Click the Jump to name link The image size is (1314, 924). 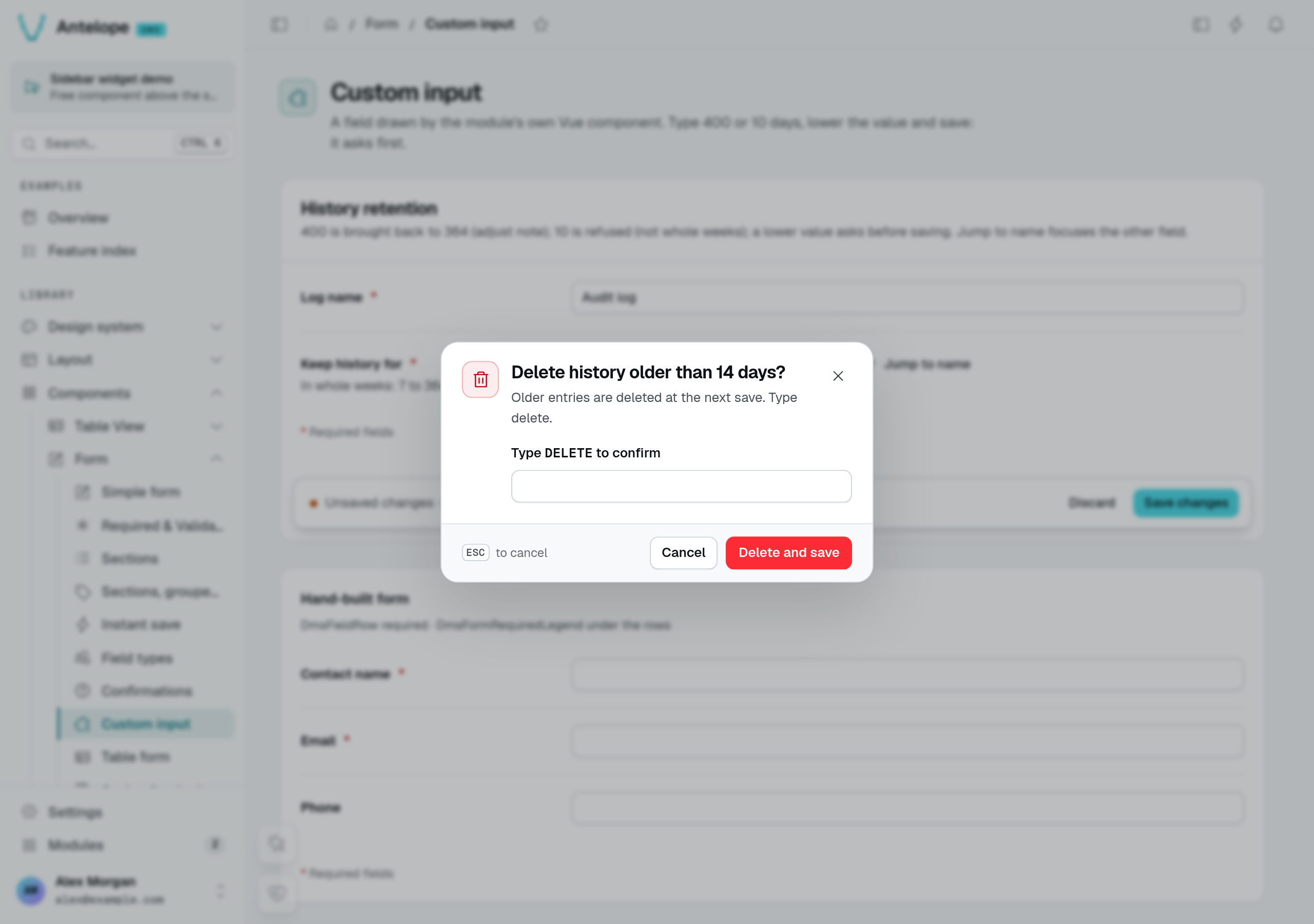pyautogui.click(x=927, y=364)
